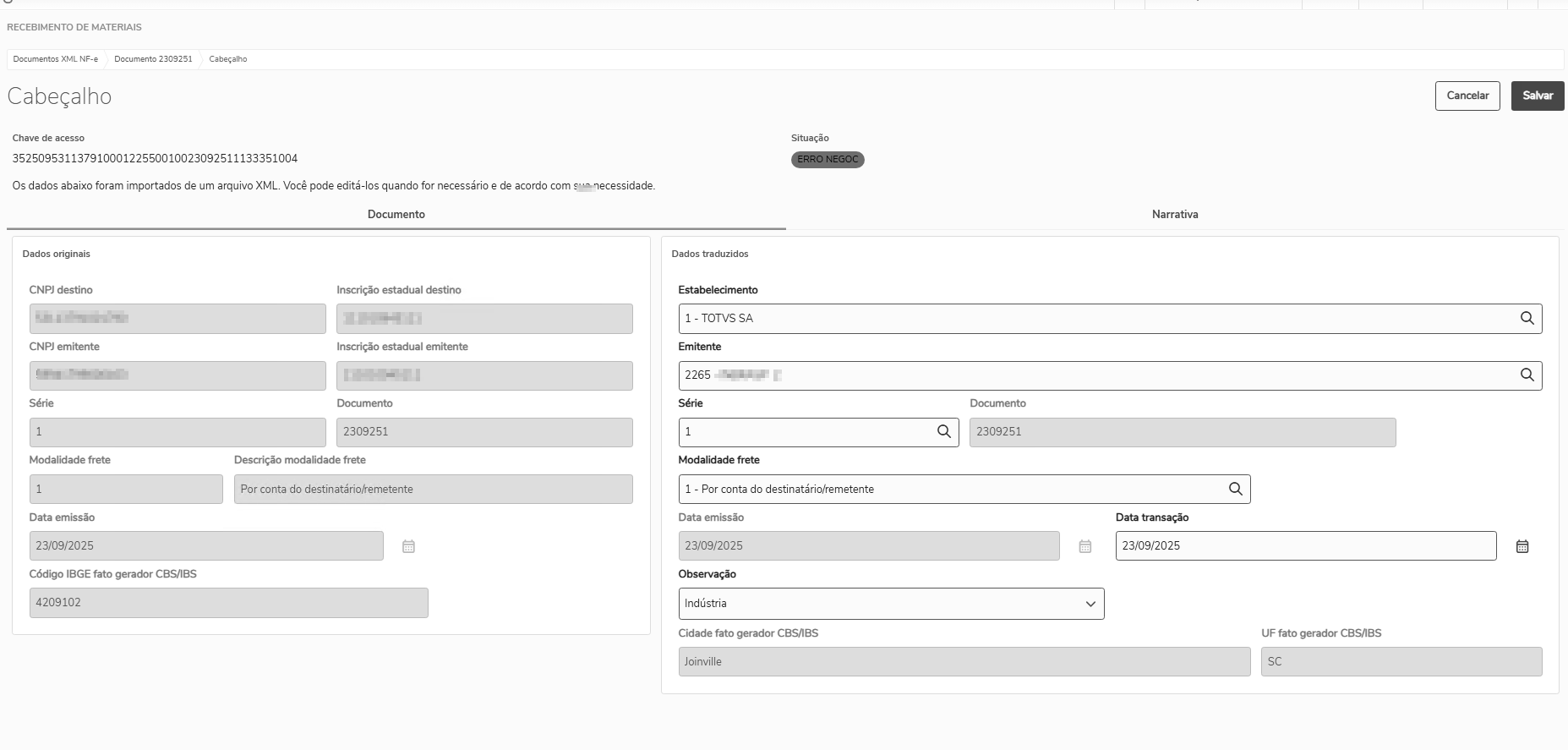
Task: Click the Estabelecimento search magnifier icon
Action: tap(1527, 318)
